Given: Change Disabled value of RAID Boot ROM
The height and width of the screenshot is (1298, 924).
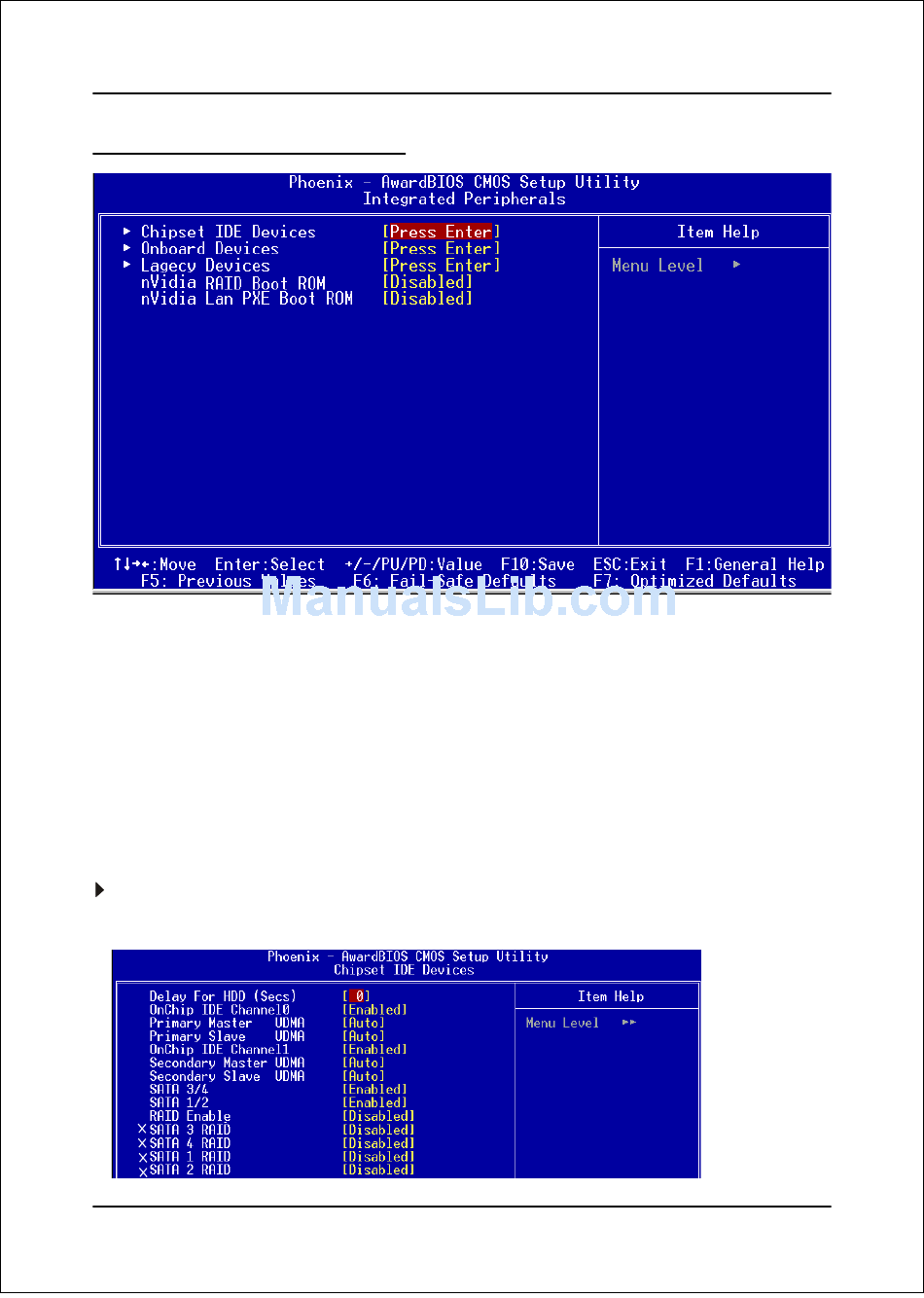Looking at the screenshot, I should (428, 282).
